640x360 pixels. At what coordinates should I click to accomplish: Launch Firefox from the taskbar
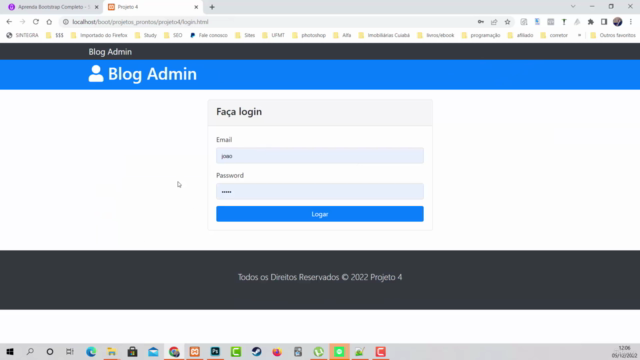coord(277,351)
